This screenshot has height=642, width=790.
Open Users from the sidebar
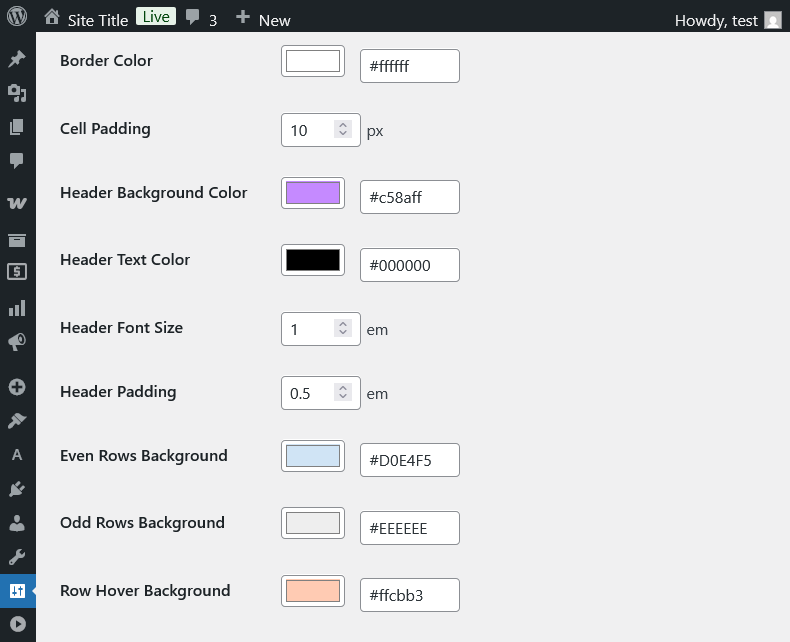point(17,523)
